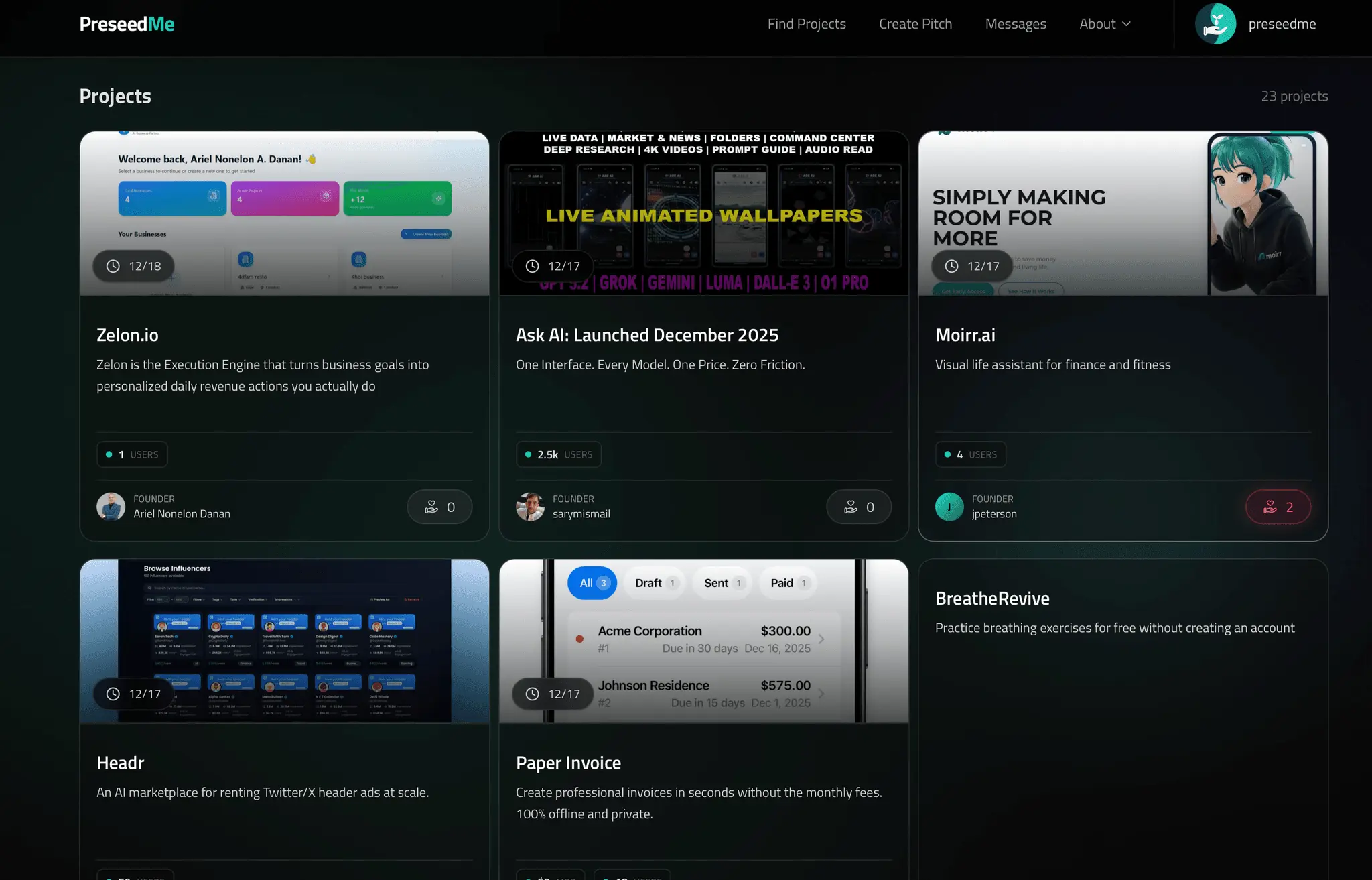Viewport: 1372px width, 880px height.
Task: Click Headr AI marketplace description text
Action: 263,792
